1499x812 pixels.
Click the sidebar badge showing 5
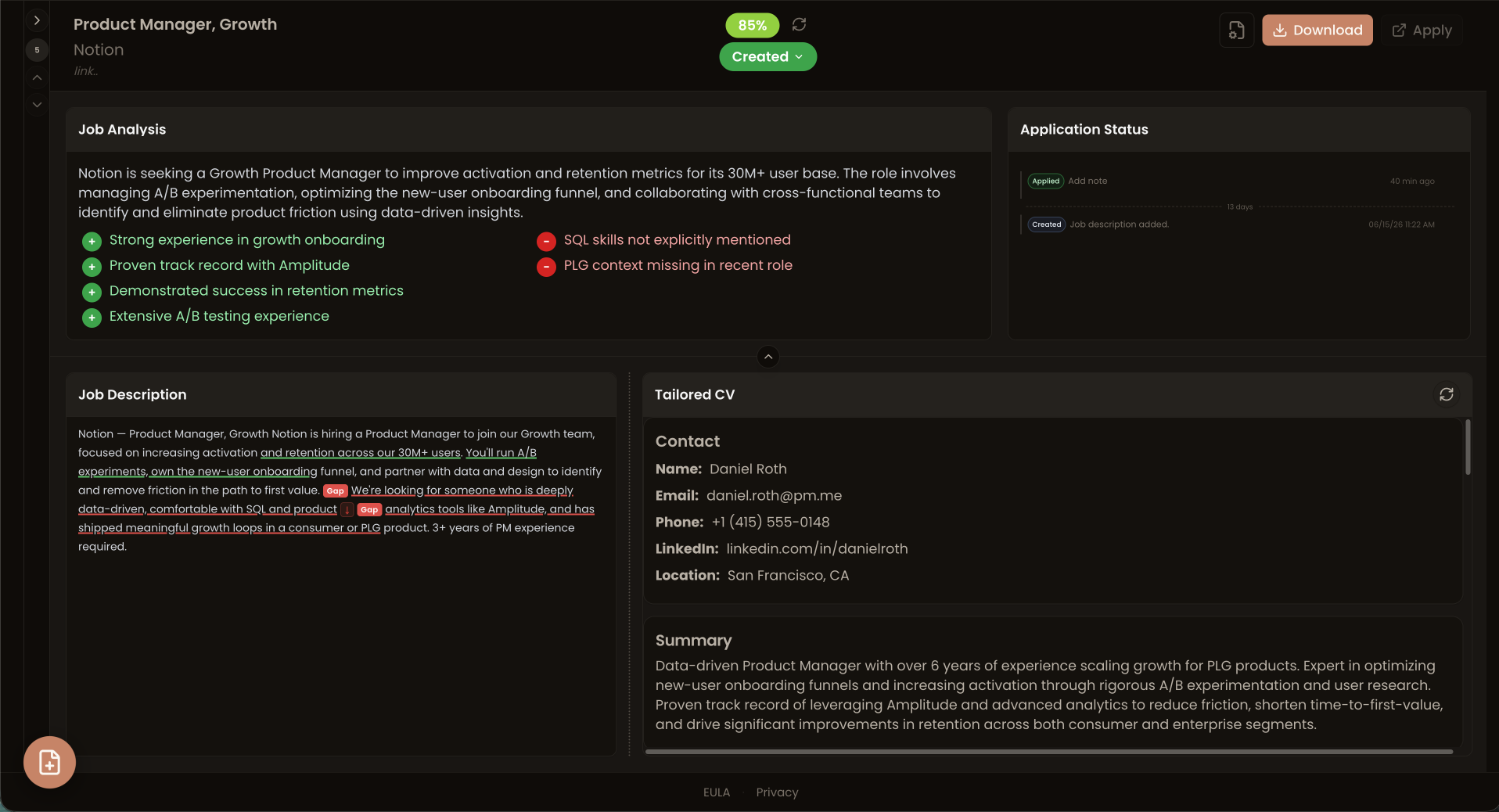point(37,50)
